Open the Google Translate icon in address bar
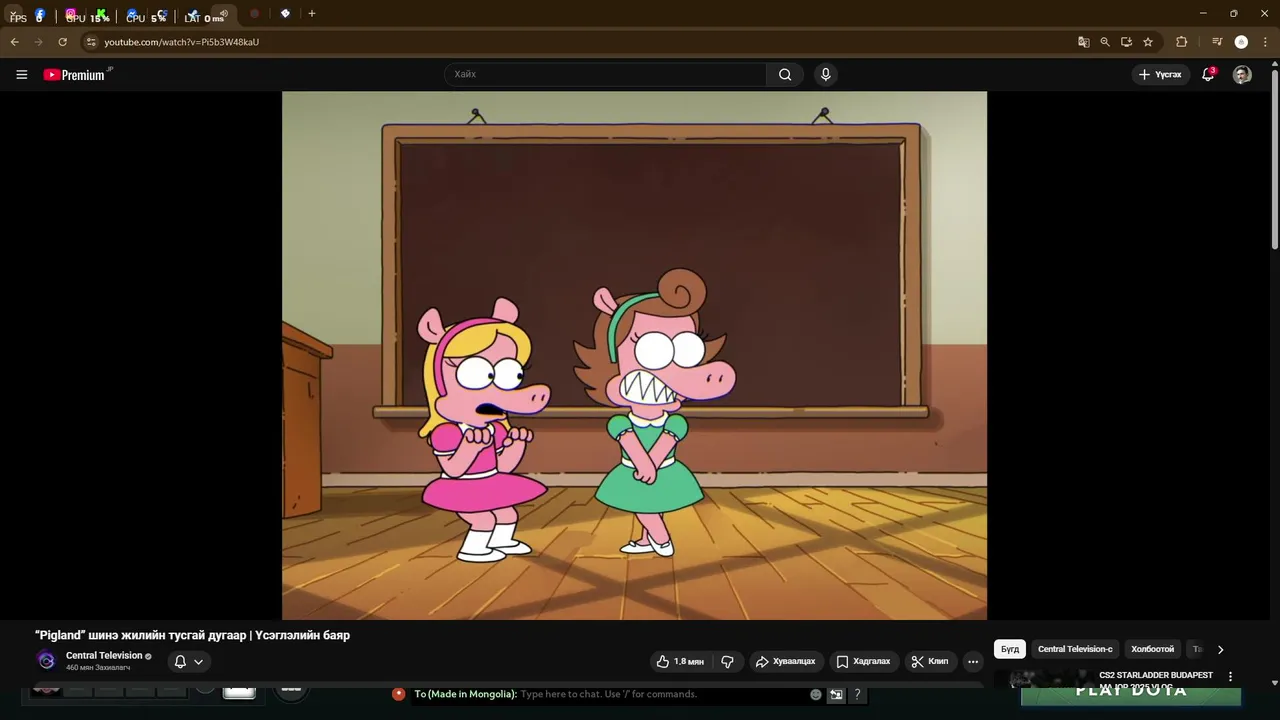The image size is (1280, 720). pyautogui.click(x=1083, y=42)
